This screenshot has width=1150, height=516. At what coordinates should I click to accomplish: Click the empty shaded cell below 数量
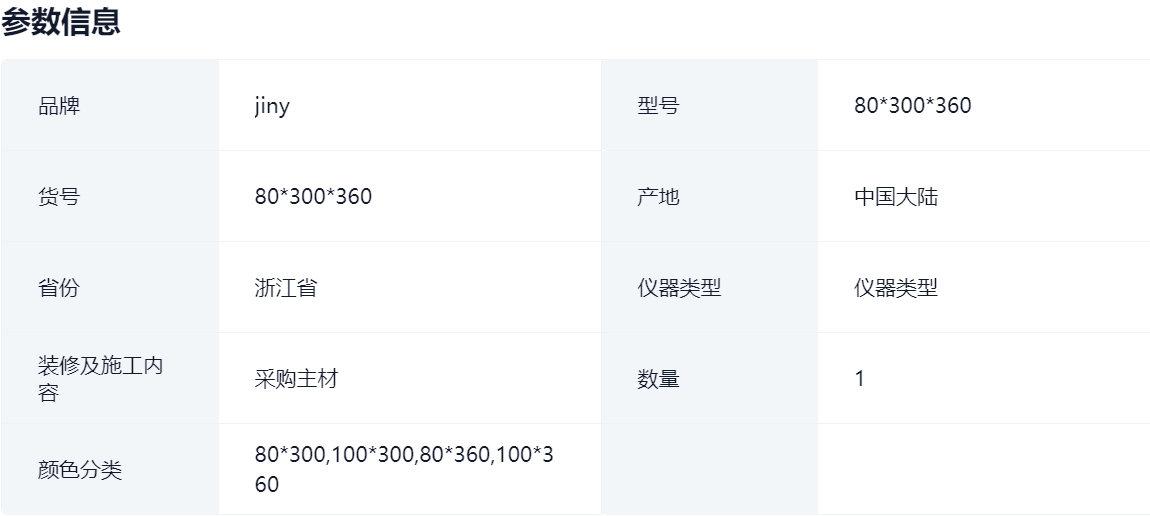click(709, 470)
